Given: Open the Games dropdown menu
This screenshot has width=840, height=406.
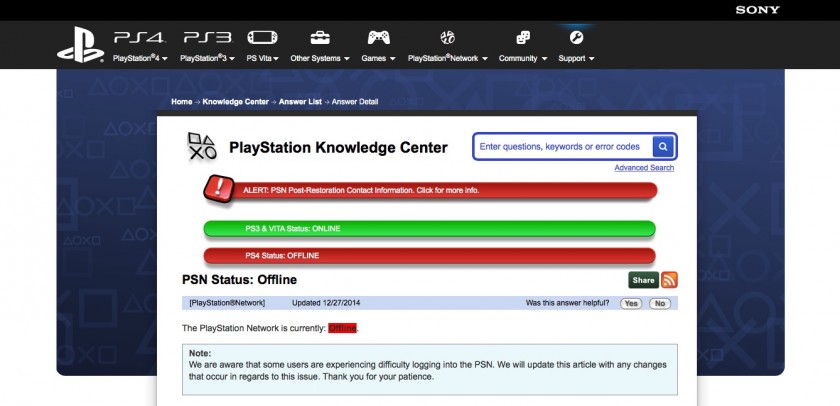Looking at the screenshot, I should coord(378,58).
